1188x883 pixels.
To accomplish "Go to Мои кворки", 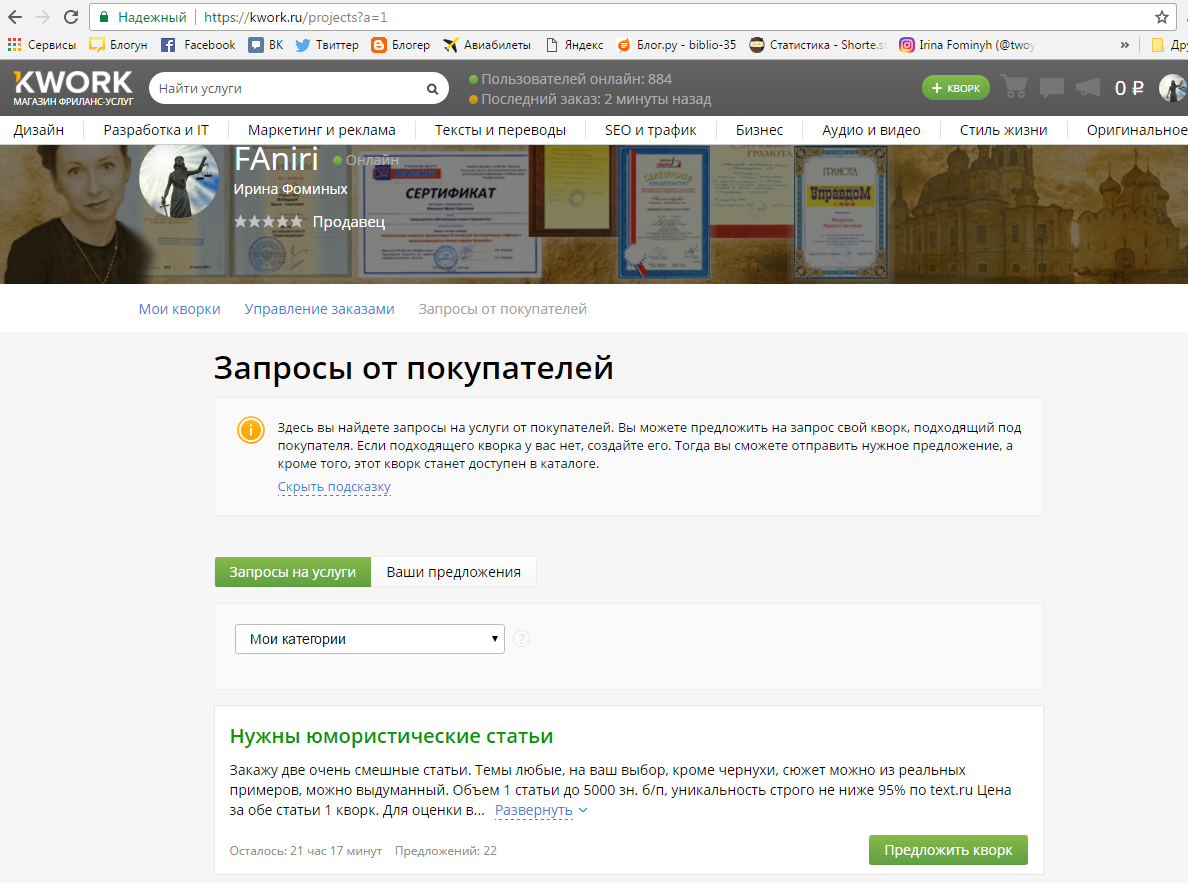I will [180, 309].
